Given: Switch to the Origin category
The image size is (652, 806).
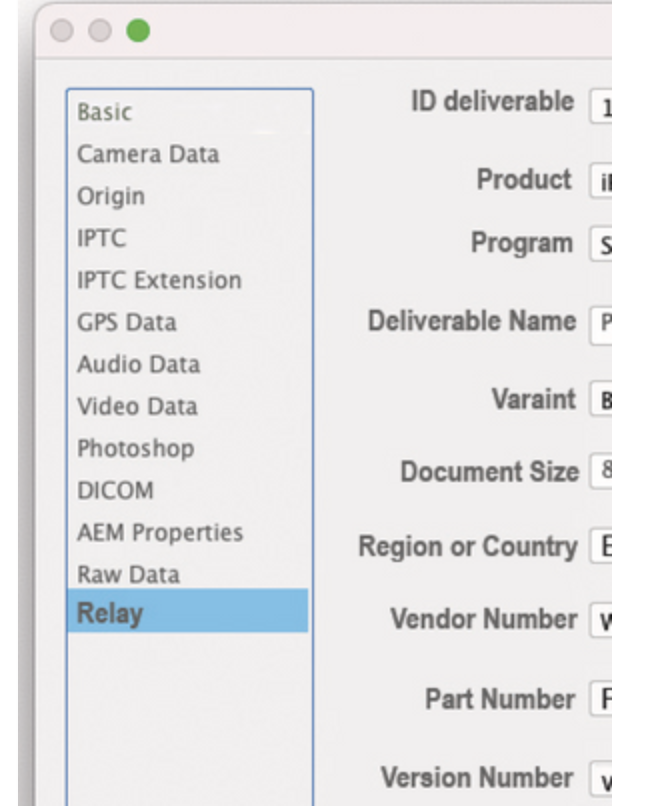Looking at the screenshot, I should coord(111,196).
